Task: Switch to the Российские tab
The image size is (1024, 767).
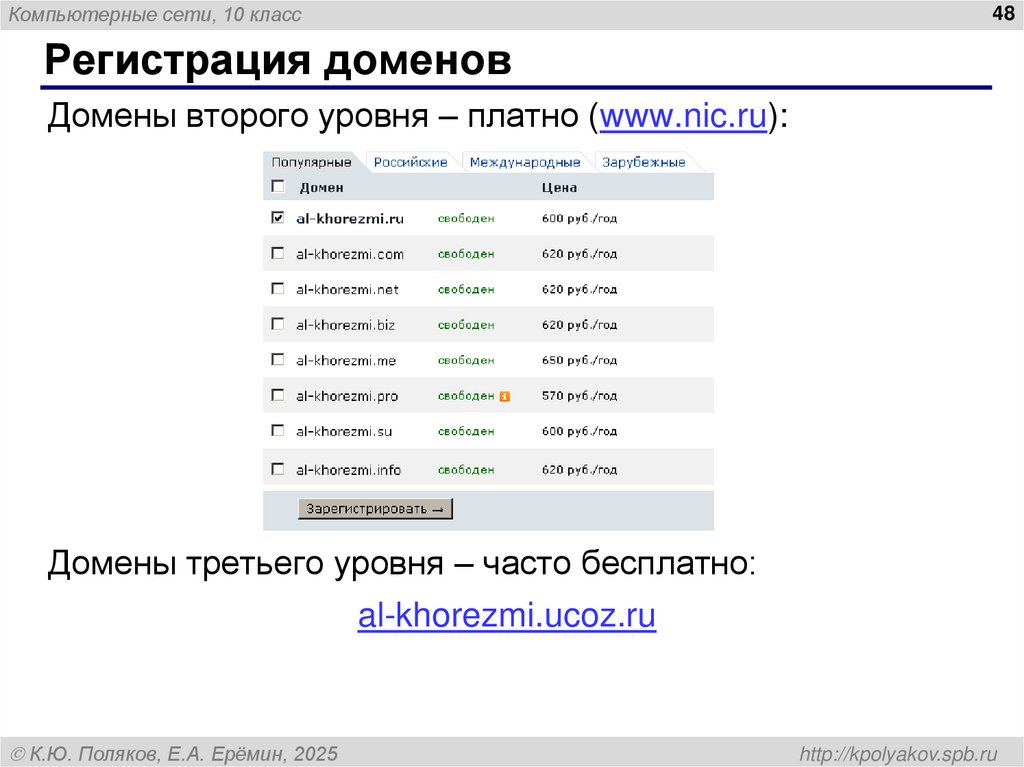Action: [412, 161]
